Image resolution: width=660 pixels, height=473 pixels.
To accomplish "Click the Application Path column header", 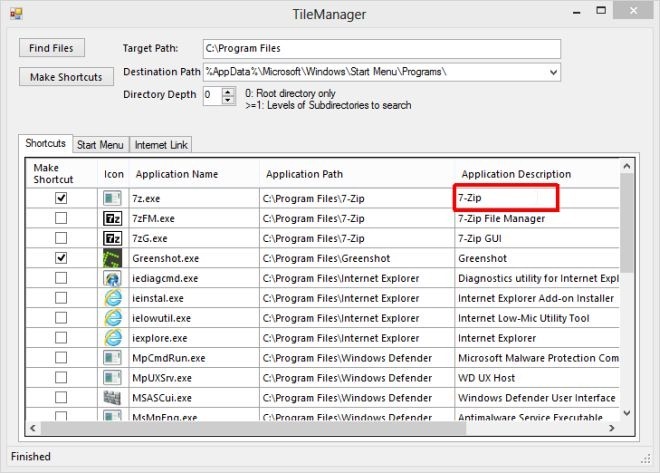I will tap(357, 174).
